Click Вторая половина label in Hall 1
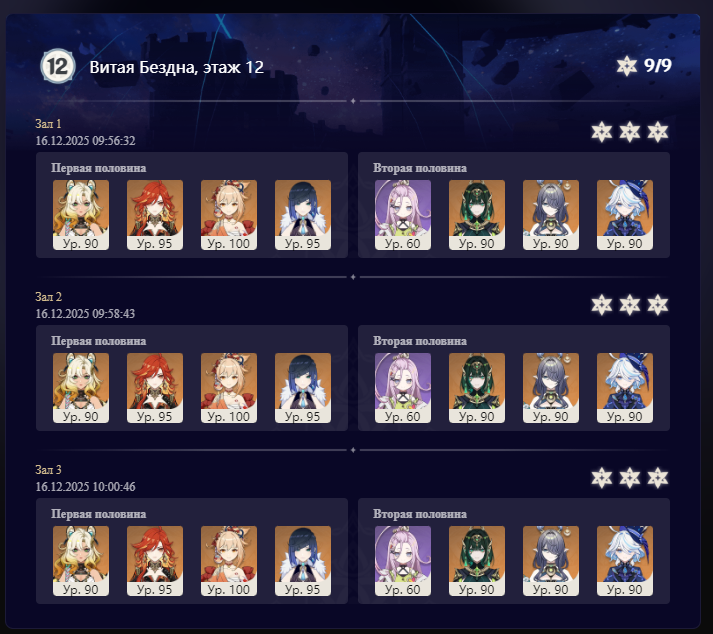 point(420,168)
